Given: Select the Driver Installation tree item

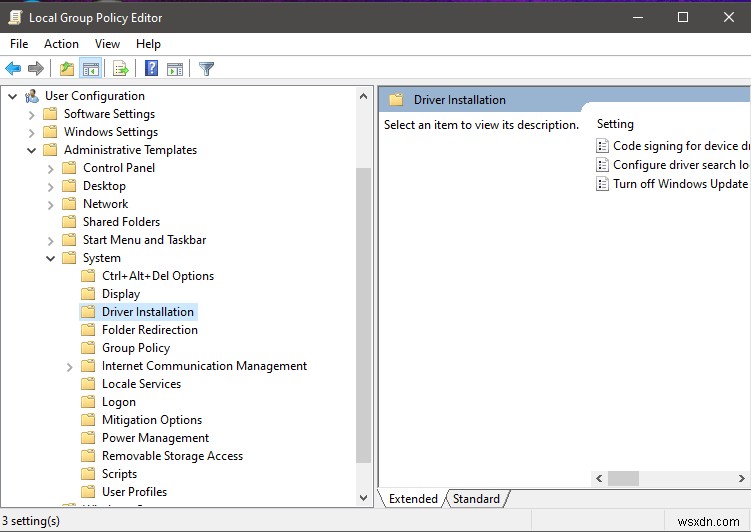Looking at the screenshot, I should point(138,312).
